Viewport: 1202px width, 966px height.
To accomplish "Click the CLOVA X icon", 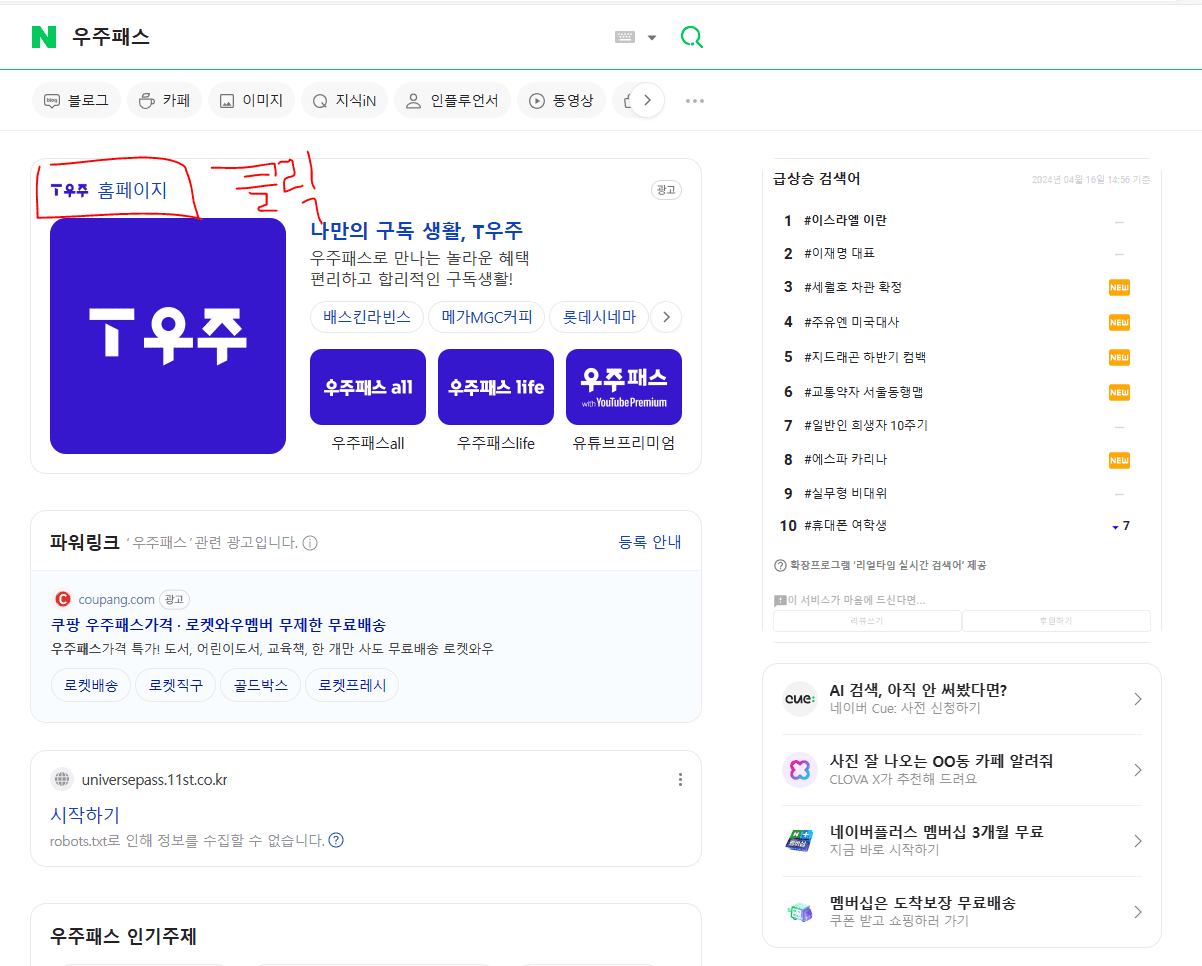I will [799, 770].
